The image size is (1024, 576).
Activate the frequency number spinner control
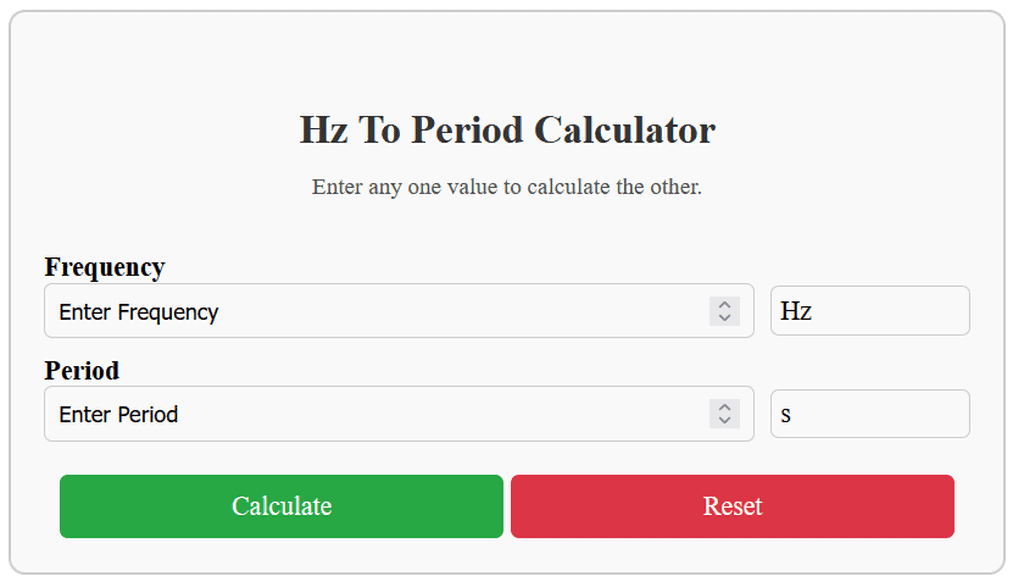click(x=723, y=311)
